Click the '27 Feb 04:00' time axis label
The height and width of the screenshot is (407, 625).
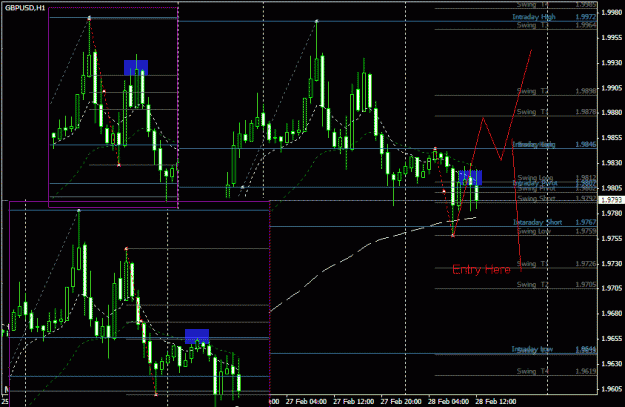[306, 401]
